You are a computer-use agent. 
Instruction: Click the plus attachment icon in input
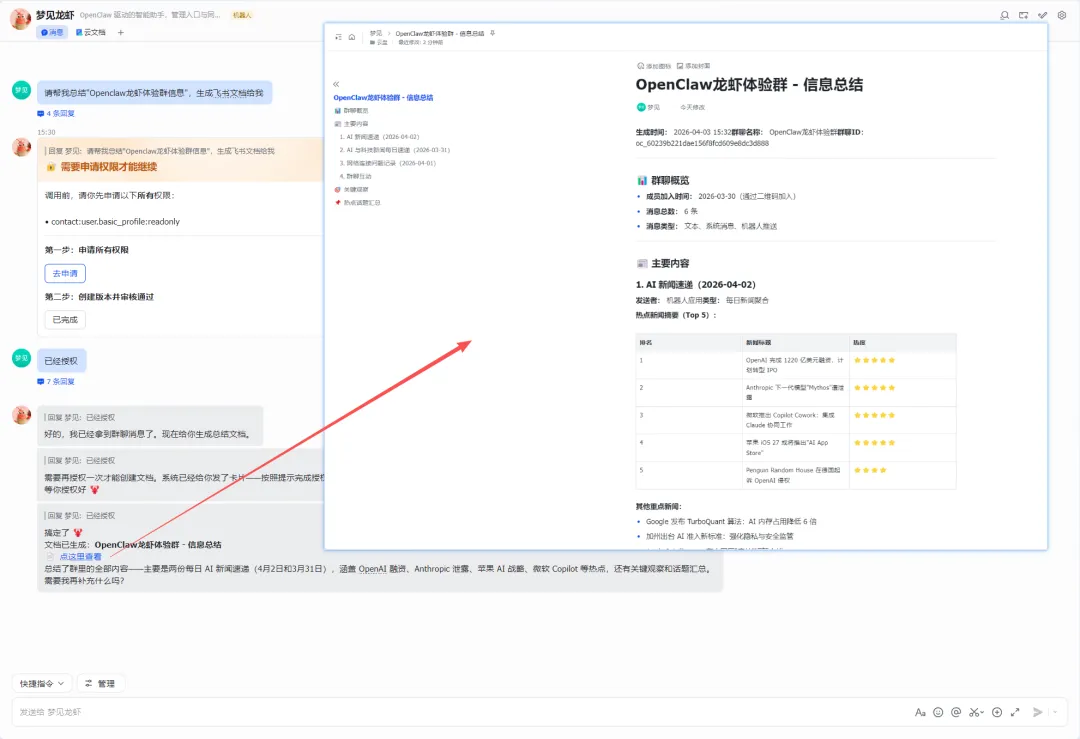(997, 712)
